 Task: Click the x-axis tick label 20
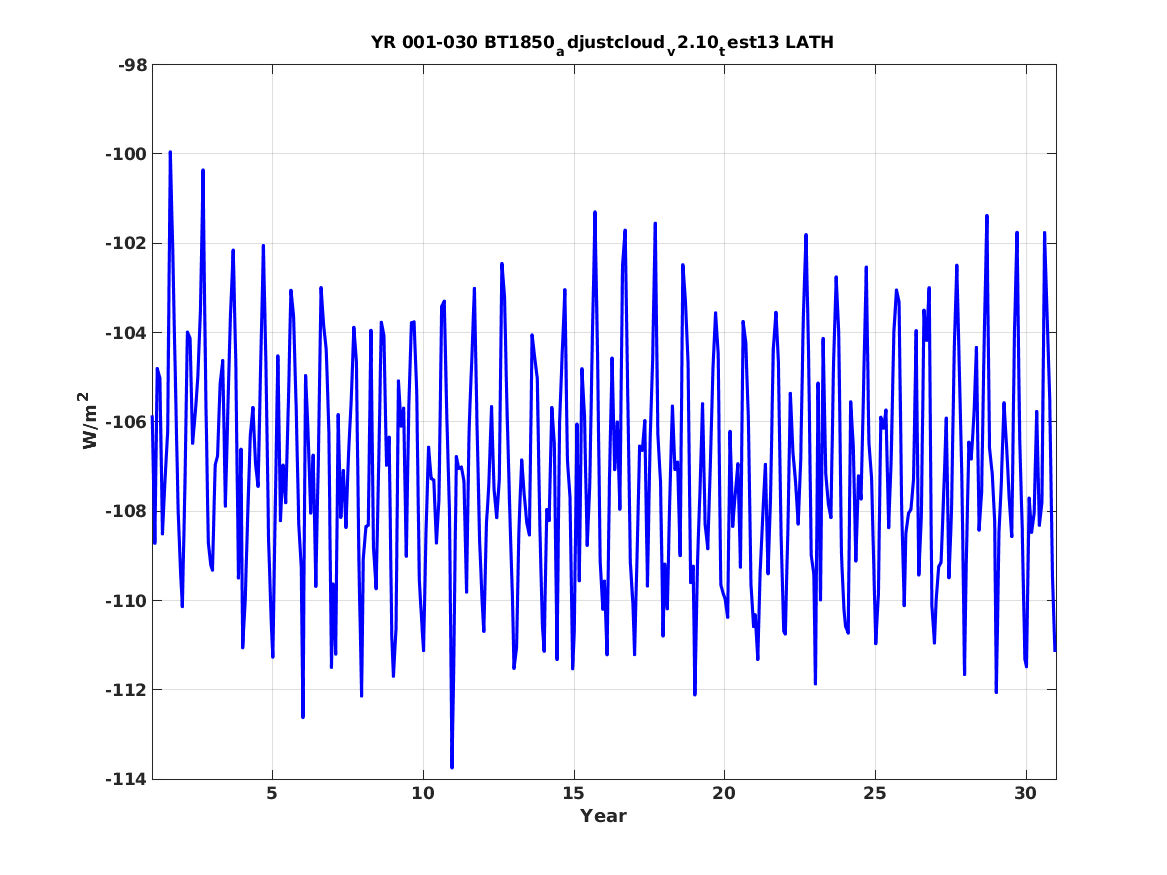pos(724,794)
